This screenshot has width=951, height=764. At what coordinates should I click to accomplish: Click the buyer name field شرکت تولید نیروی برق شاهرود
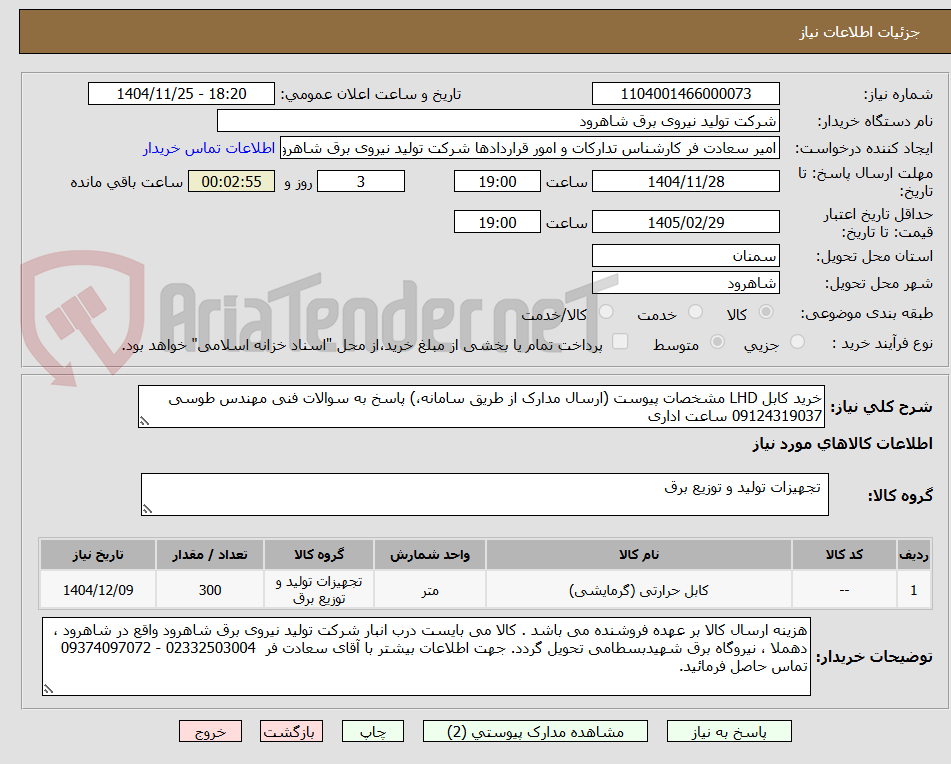[498, 121]
